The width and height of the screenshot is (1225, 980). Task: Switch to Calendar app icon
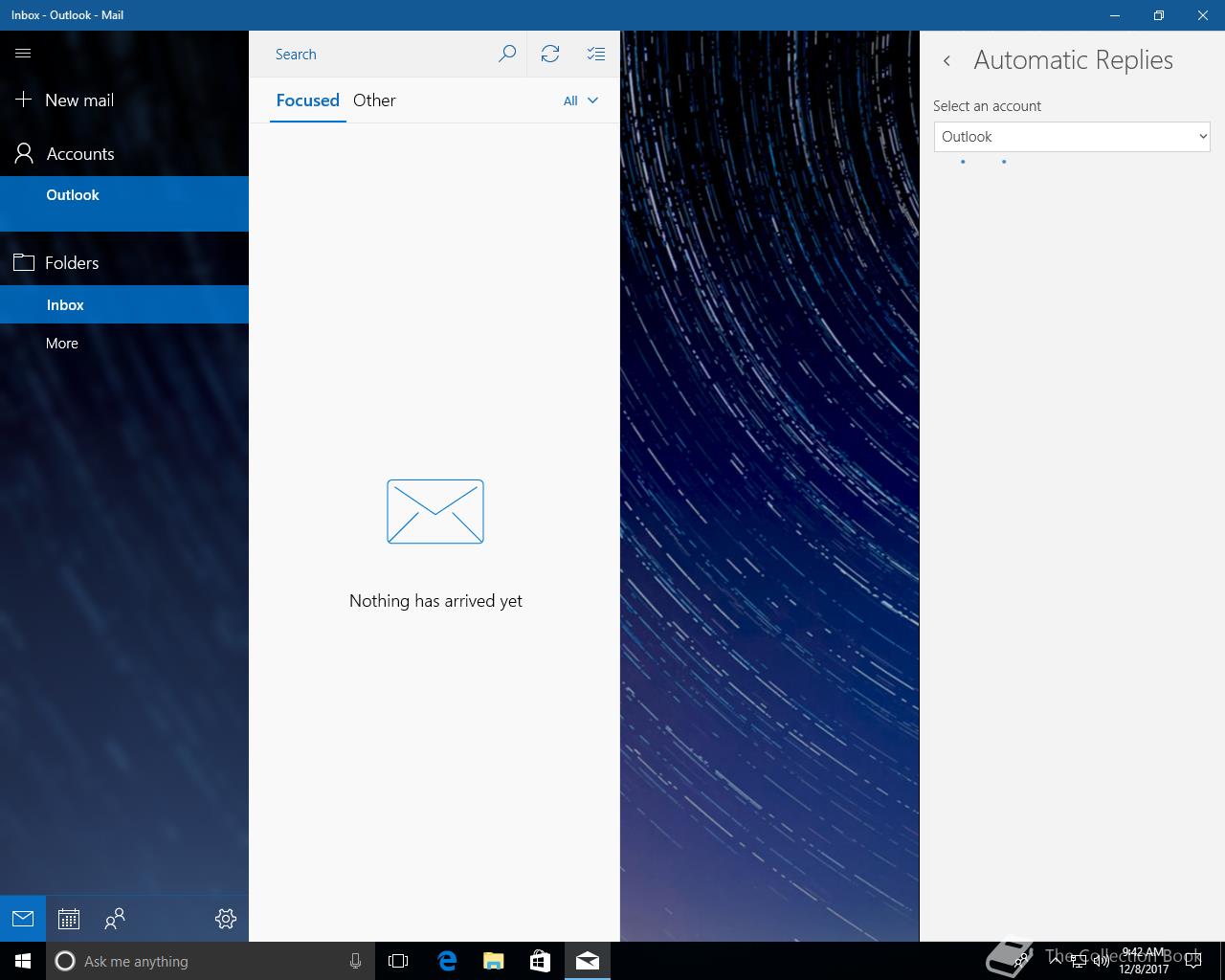(69, 919)
